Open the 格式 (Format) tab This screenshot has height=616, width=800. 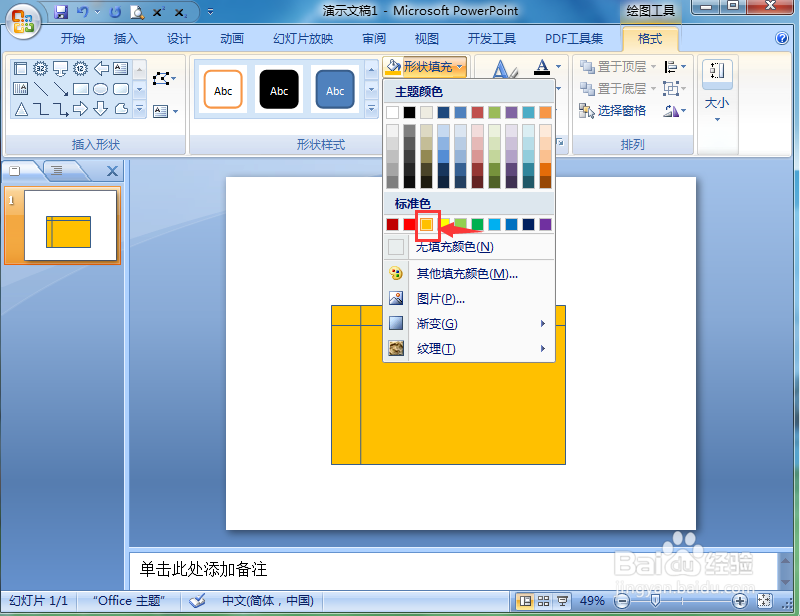[650, 38]
